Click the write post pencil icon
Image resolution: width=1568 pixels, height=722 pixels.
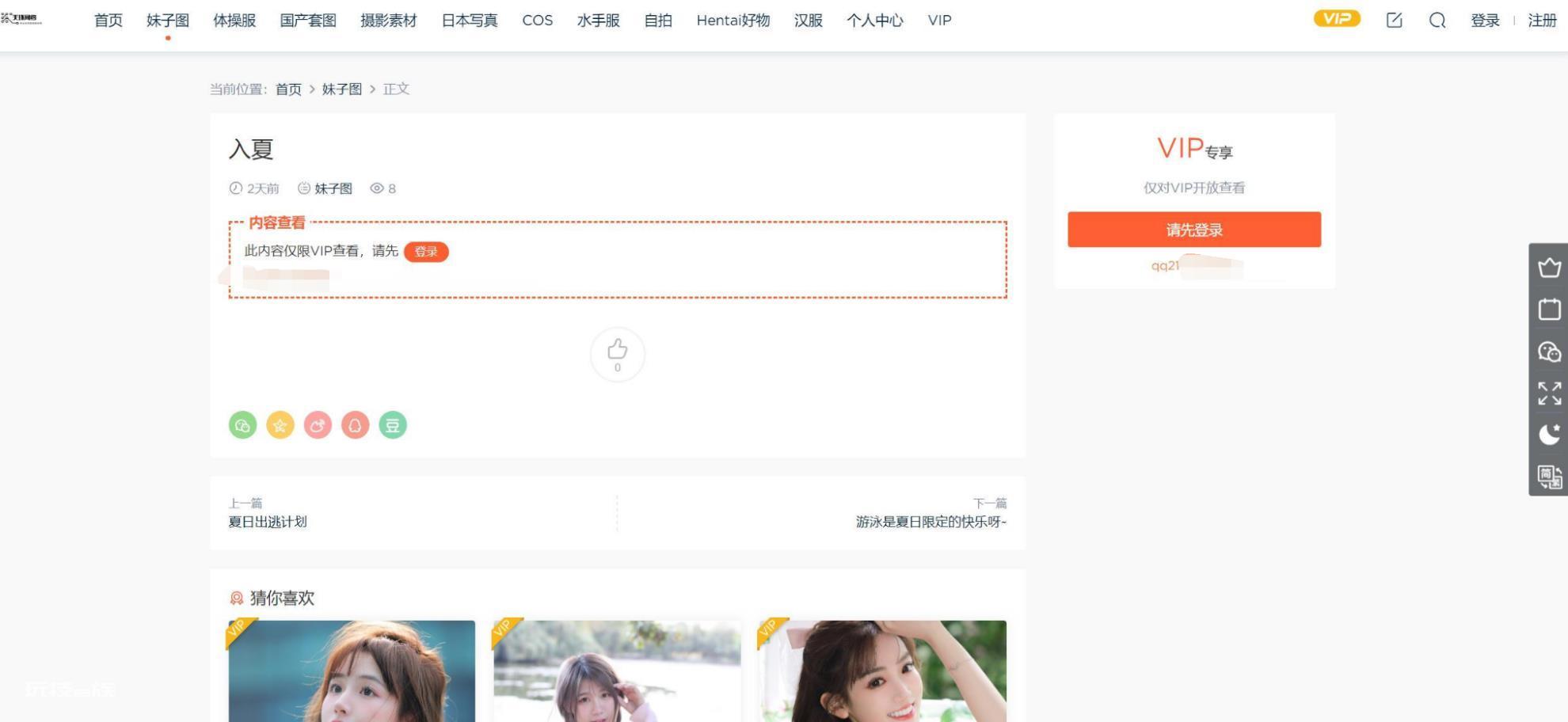1395,21
